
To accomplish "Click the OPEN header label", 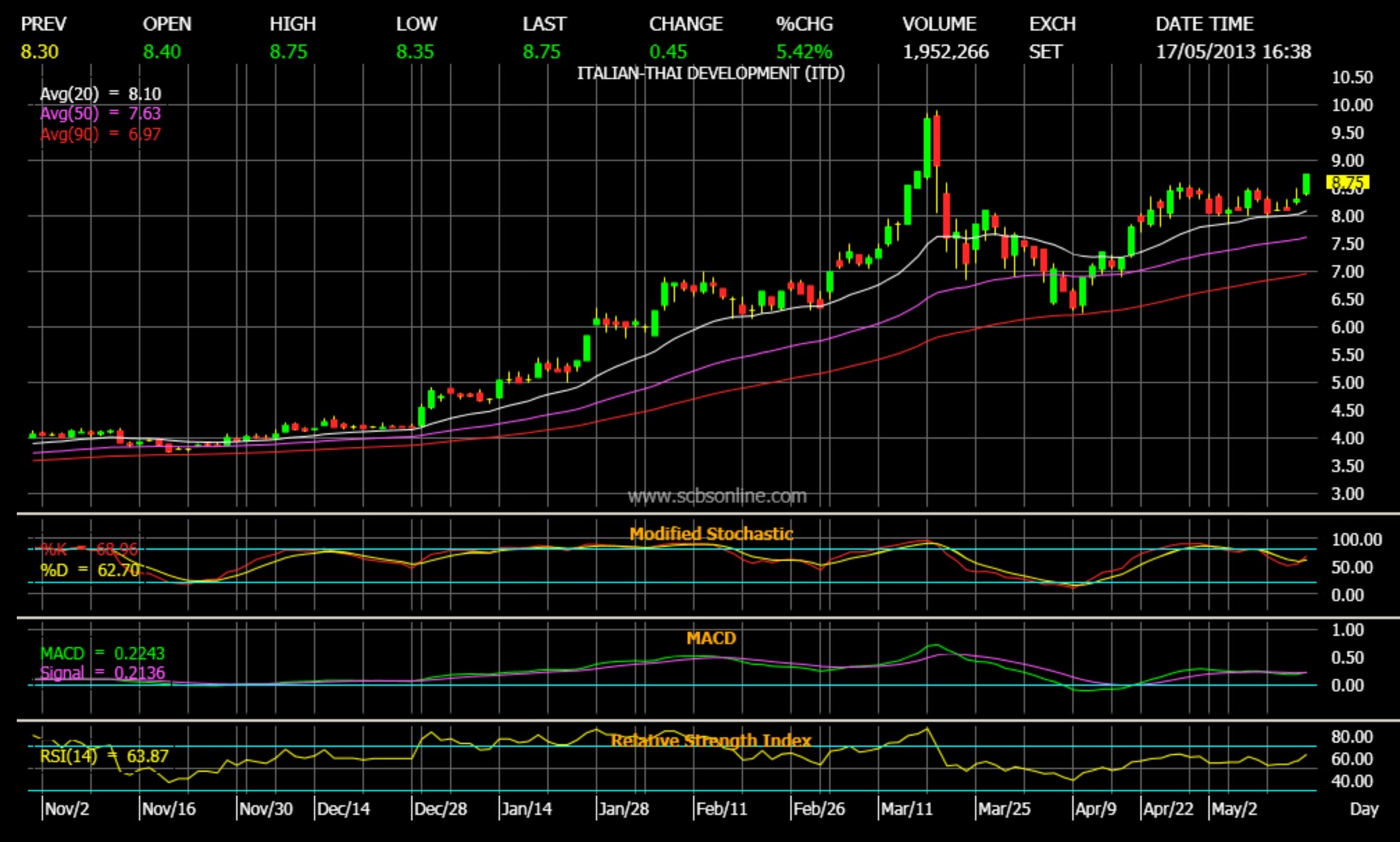I will pos(167,24).
